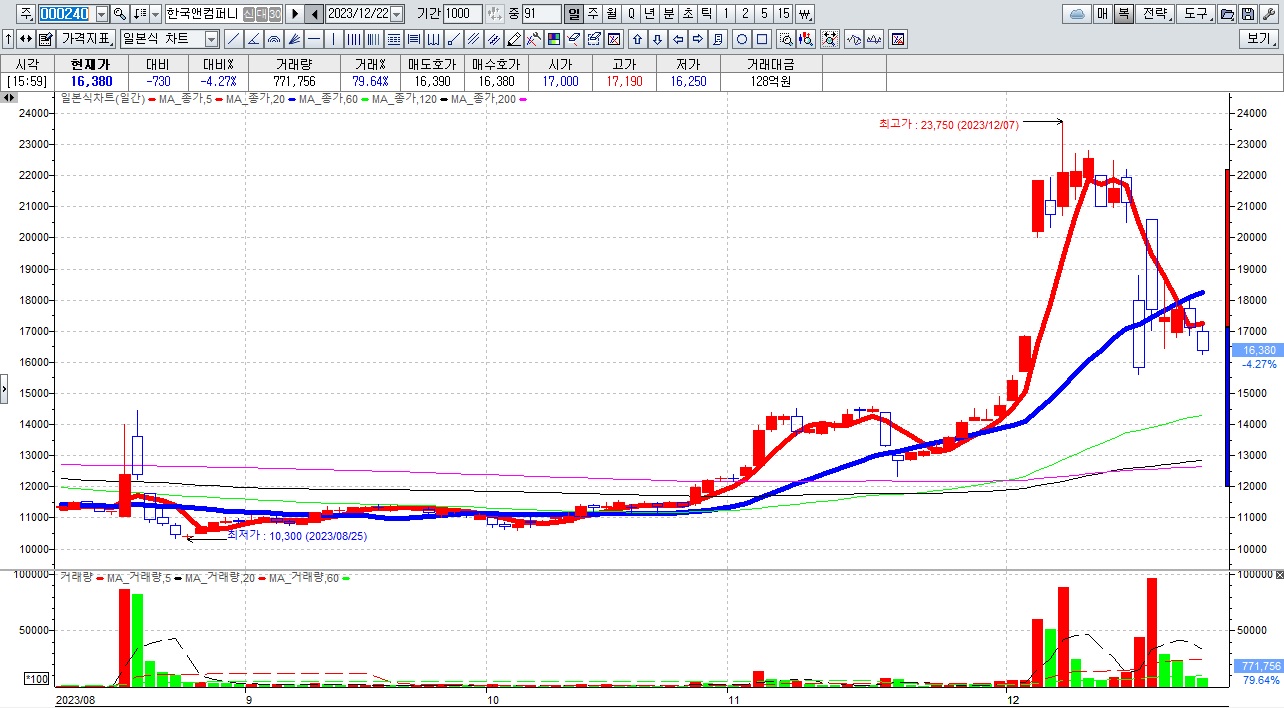Select the arc drawing tool

[x=274, y=39]
